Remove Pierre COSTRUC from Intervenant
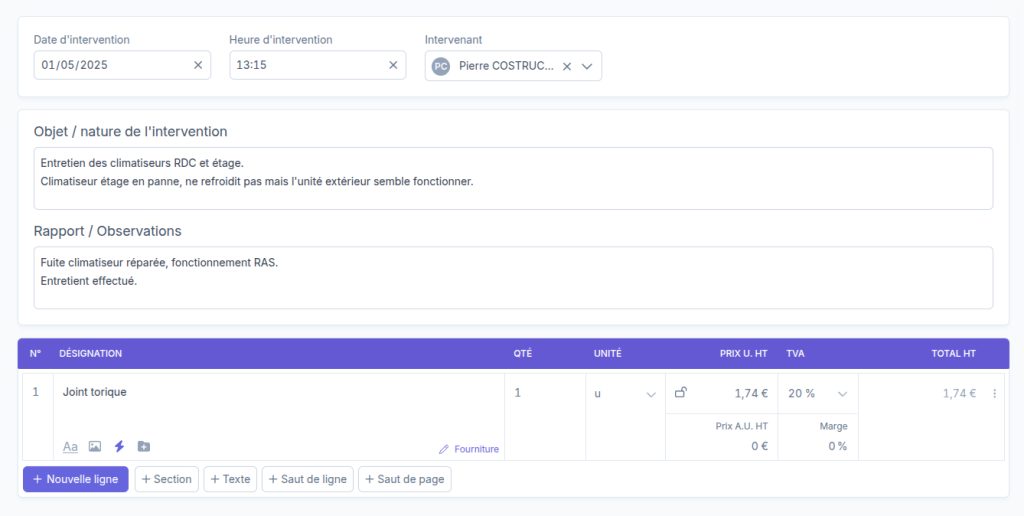This screenshot has height=516, width=1024. click(x=567, y=66)
